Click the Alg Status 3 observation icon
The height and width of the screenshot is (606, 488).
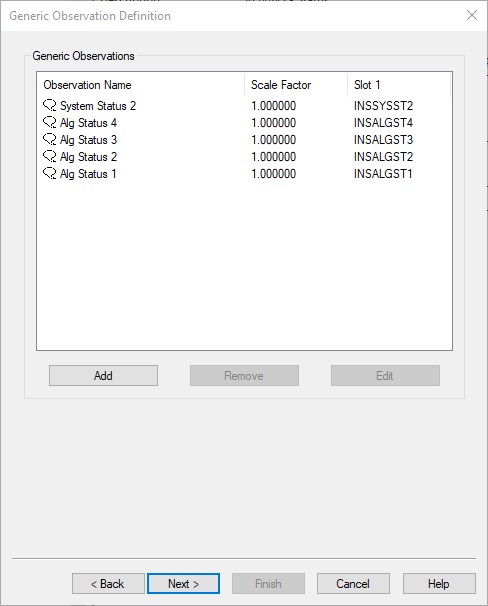(49, 140)
